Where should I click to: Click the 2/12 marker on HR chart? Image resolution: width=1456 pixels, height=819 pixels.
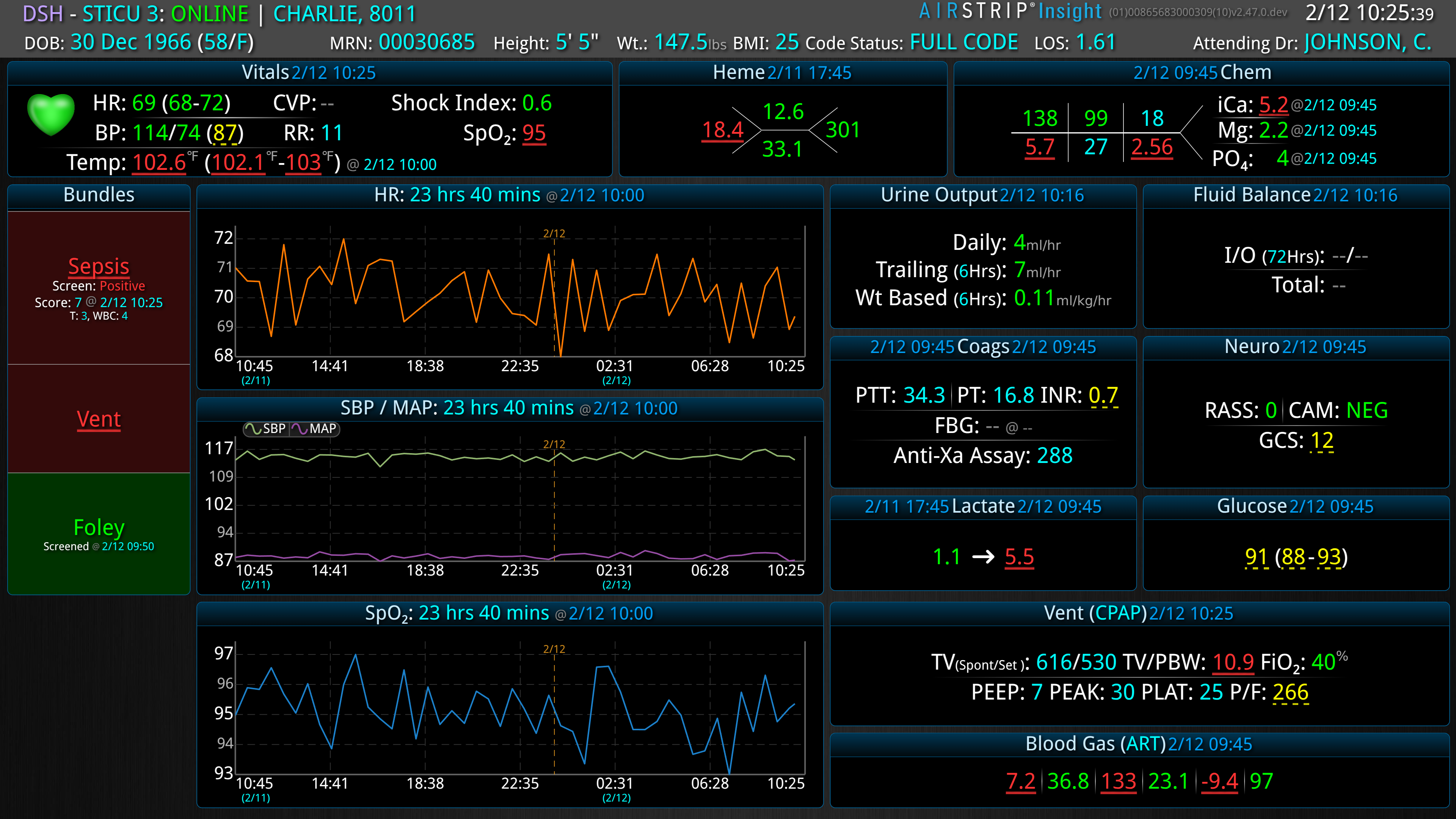[554, 234]
